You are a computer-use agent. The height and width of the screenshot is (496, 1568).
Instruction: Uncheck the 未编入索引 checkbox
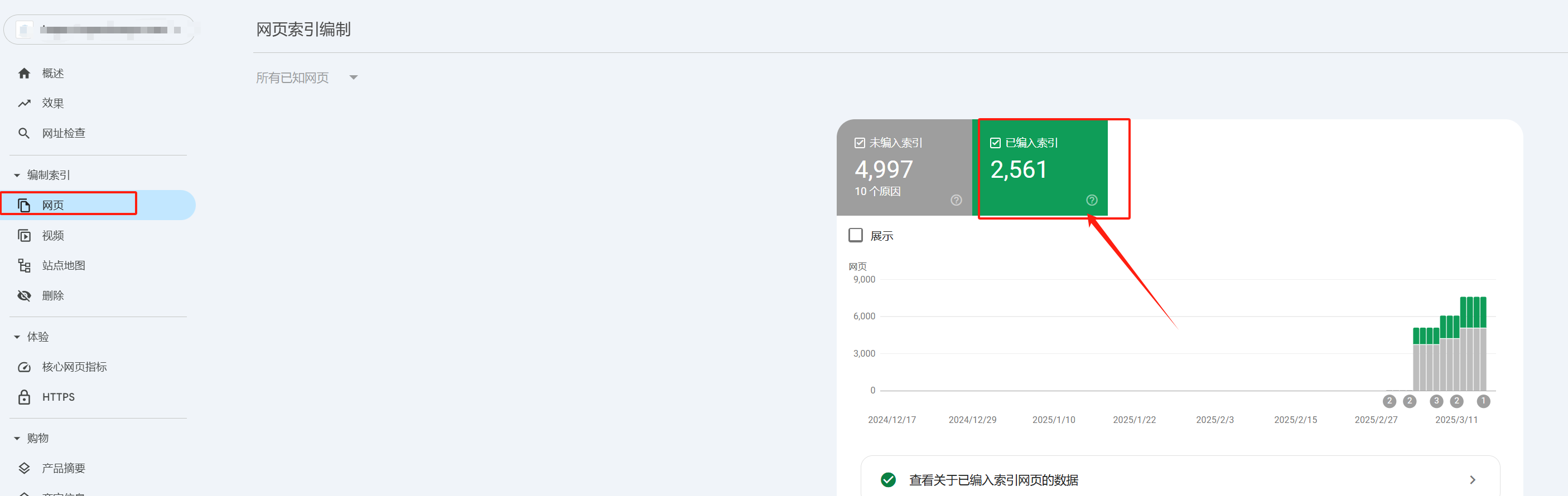(x=860, y=143)
